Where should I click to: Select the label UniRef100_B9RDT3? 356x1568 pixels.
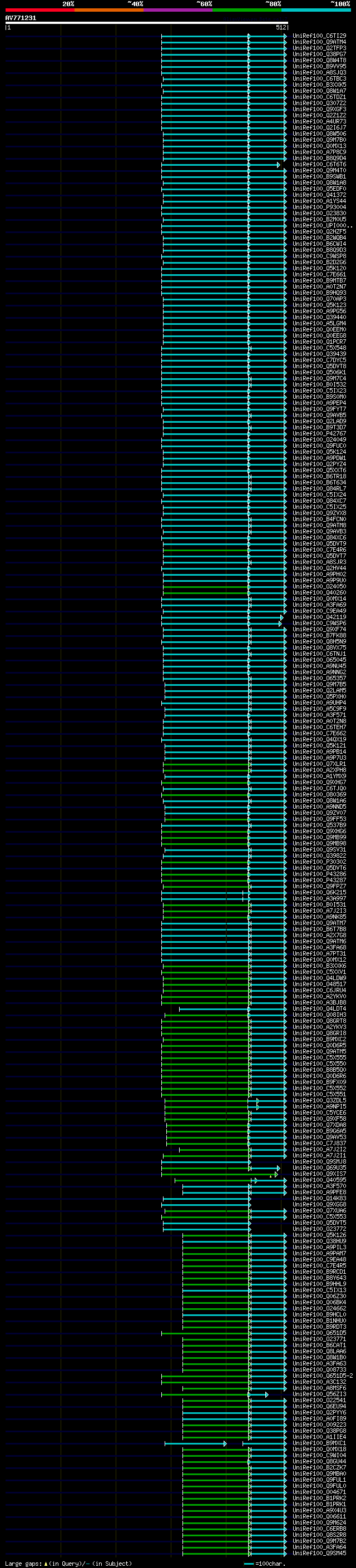(319, 1327)
